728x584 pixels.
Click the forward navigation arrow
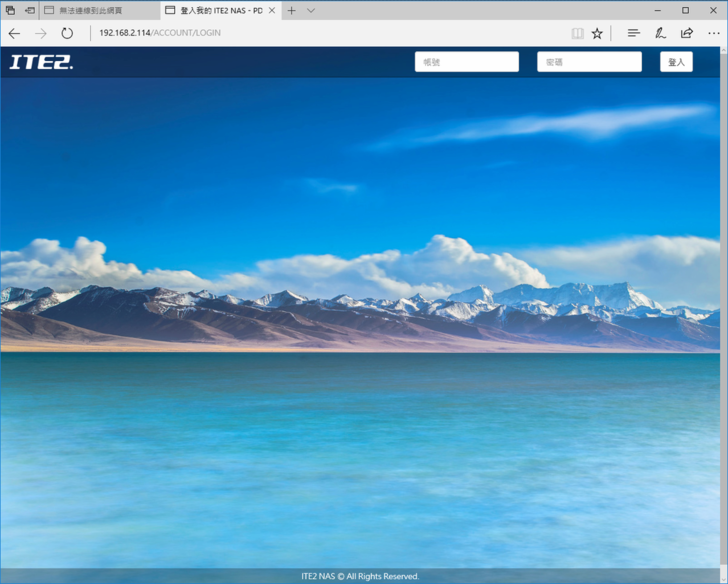pos(41,33)
